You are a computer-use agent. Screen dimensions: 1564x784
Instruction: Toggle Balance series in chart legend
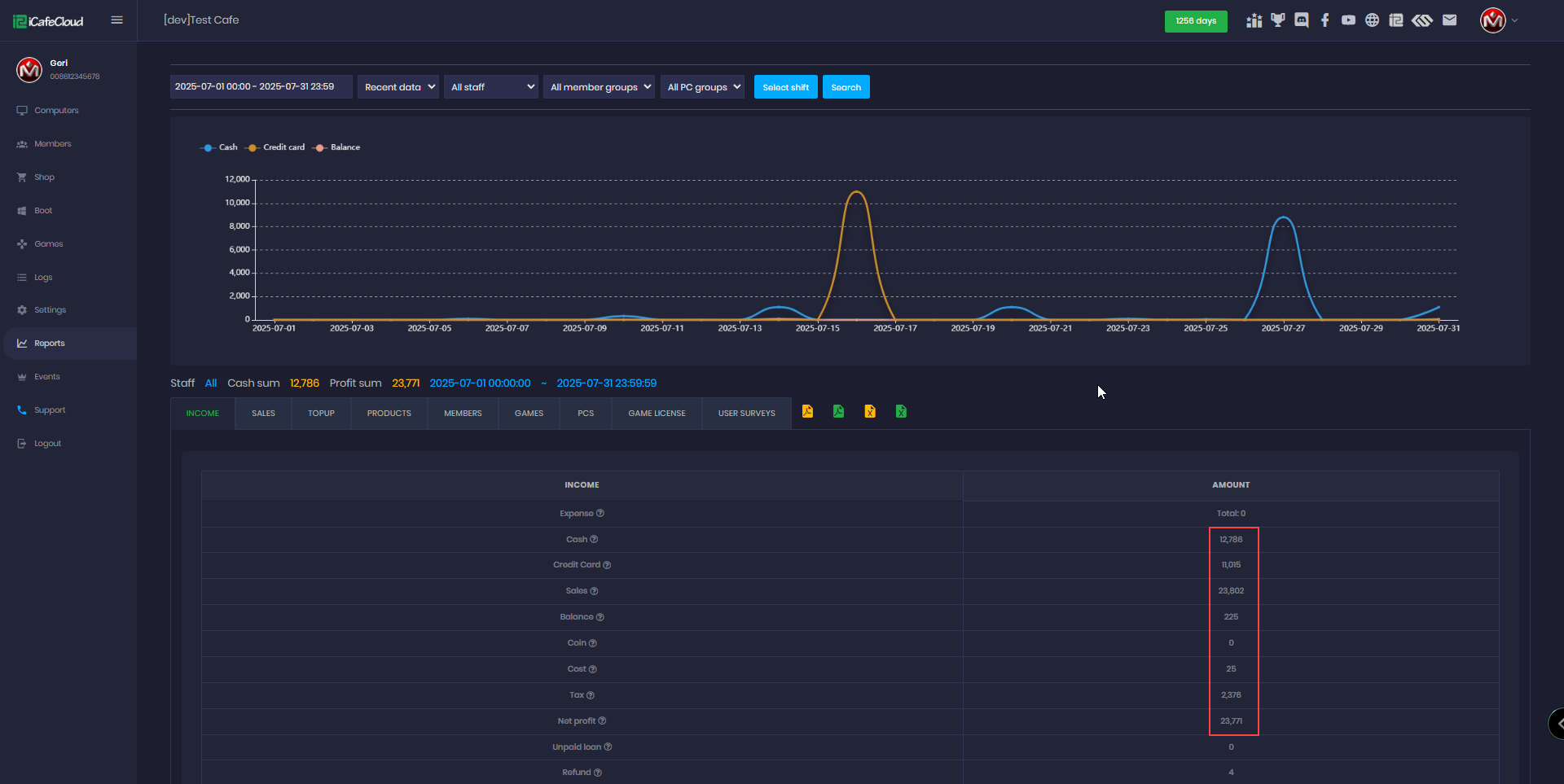pyautogui.click(x=337, y=147)
